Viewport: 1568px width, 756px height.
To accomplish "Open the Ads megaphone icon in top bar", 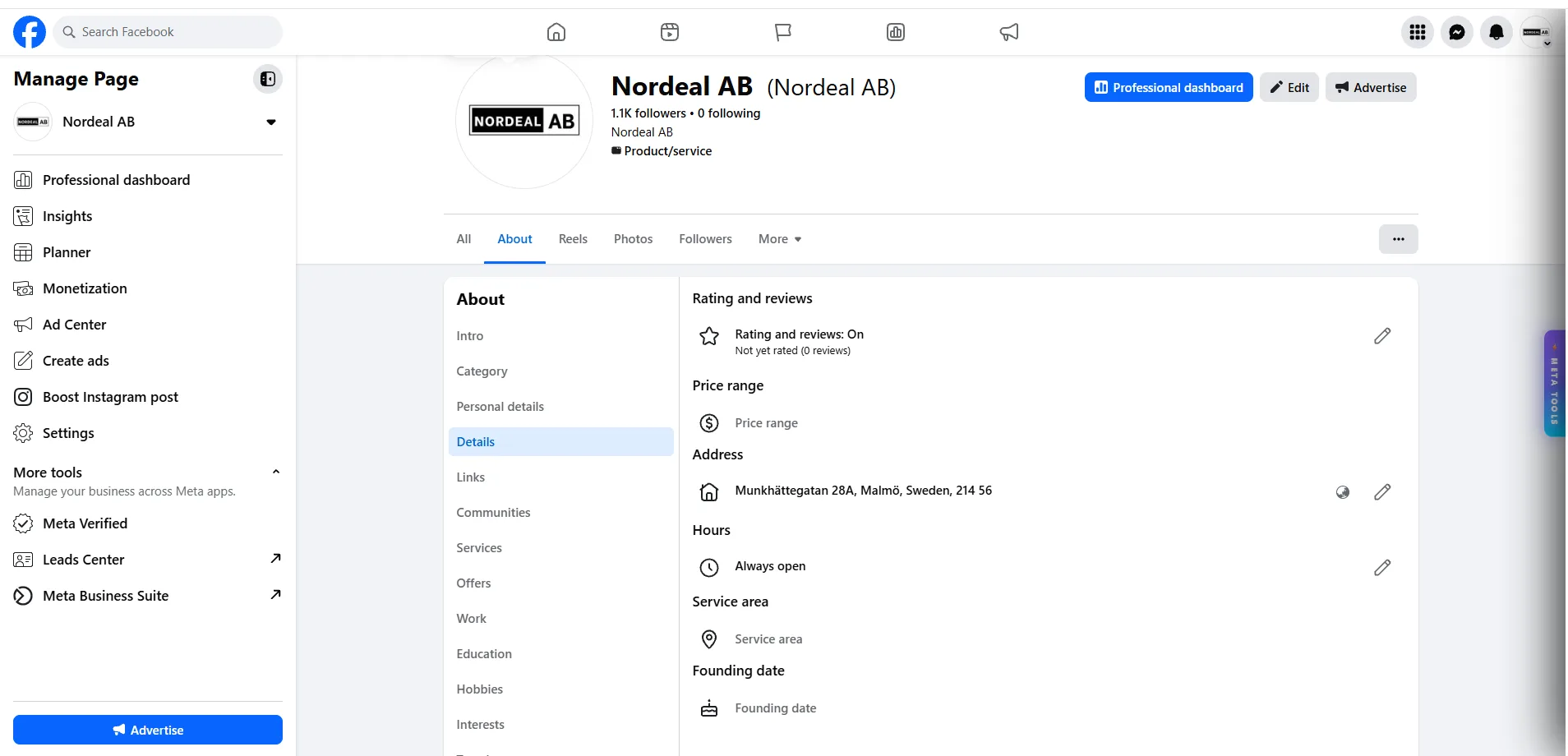I will pyautogui.click(x=1009, y=32).
